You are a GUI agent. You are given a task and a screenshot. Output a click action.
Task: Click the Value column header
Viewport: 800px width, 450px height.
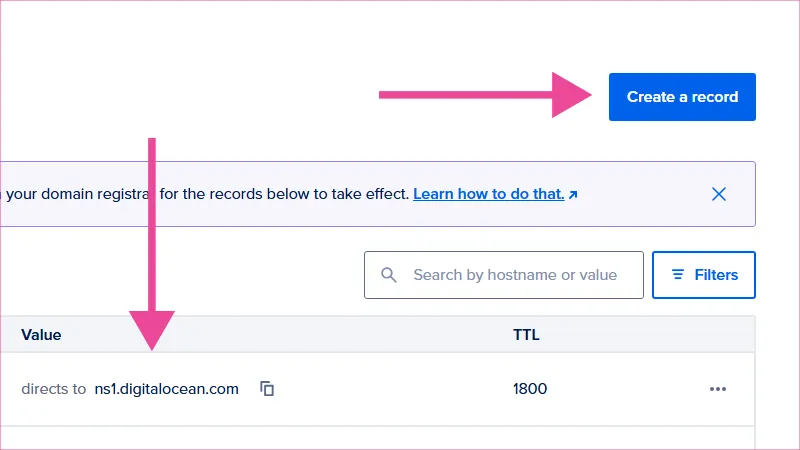point(41,335)
